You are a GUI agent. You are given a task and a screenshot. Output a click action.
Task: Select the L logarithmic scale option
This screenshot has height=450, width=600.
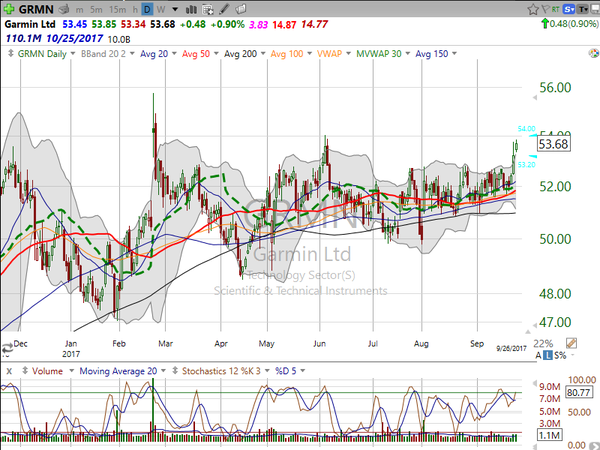click(548, 355)
